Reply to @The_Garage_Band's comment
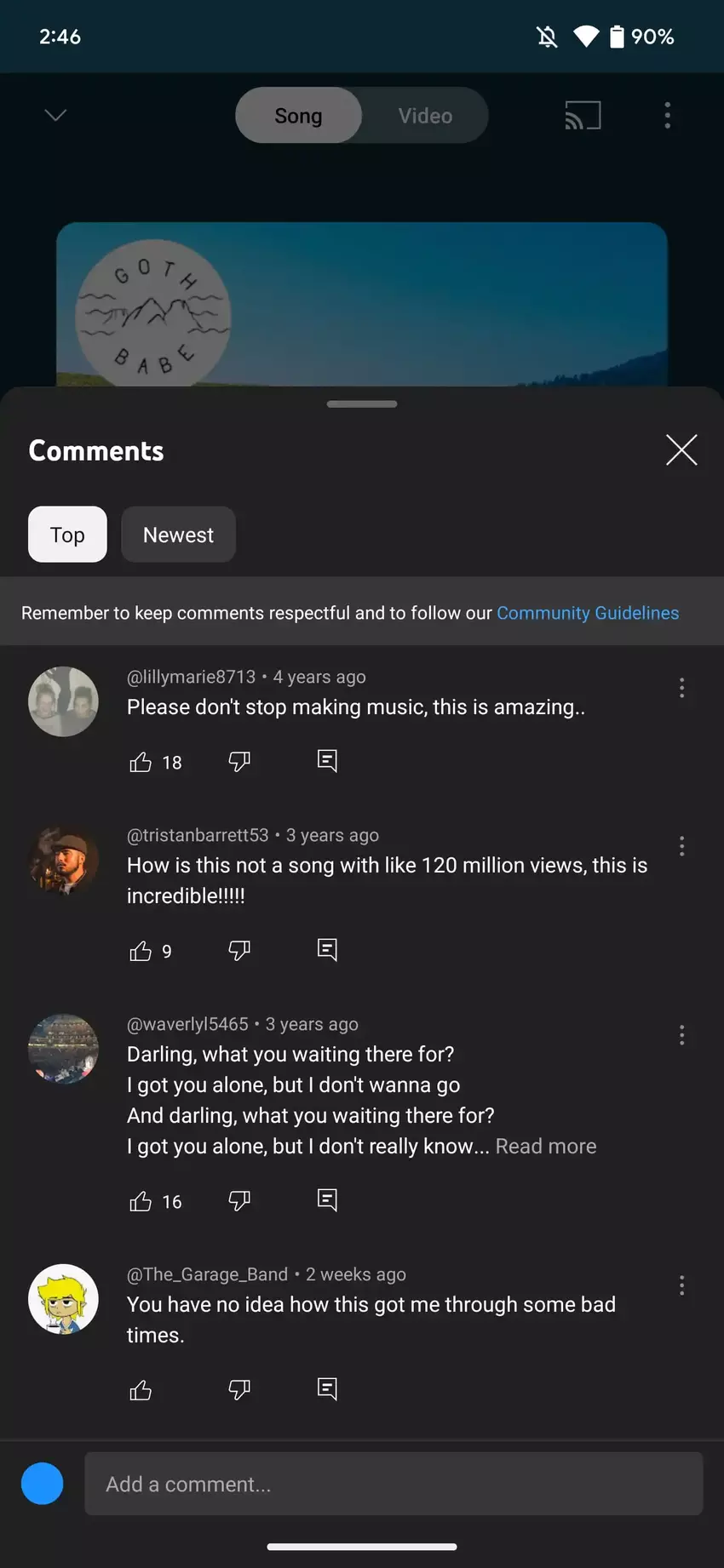 [327, 1388]
